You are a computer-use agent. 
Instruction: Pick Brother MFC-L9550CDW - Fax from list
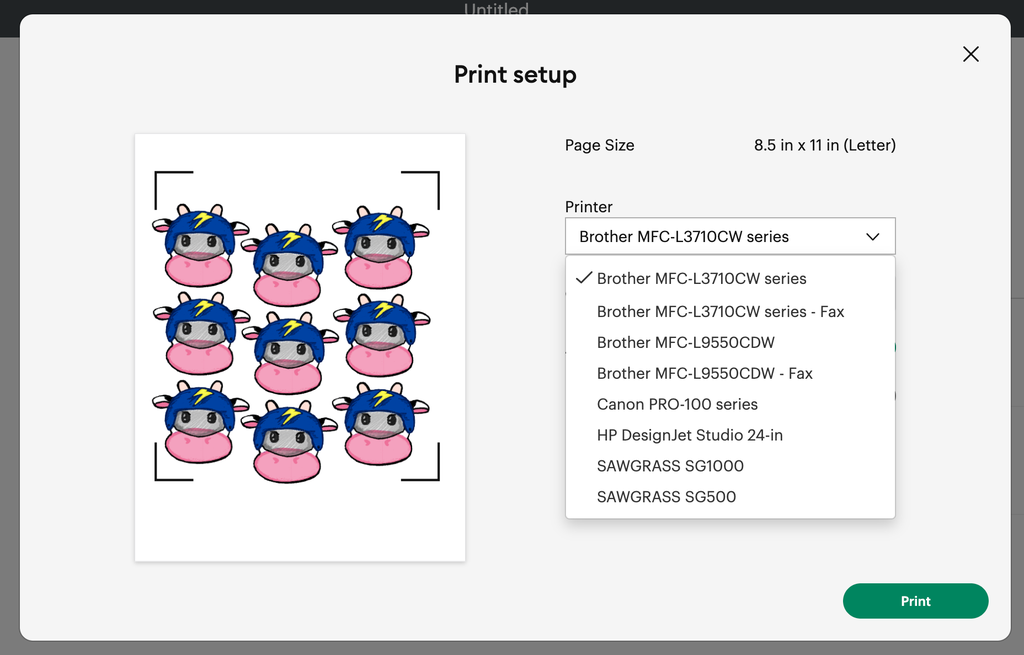[x=704, y=374]
